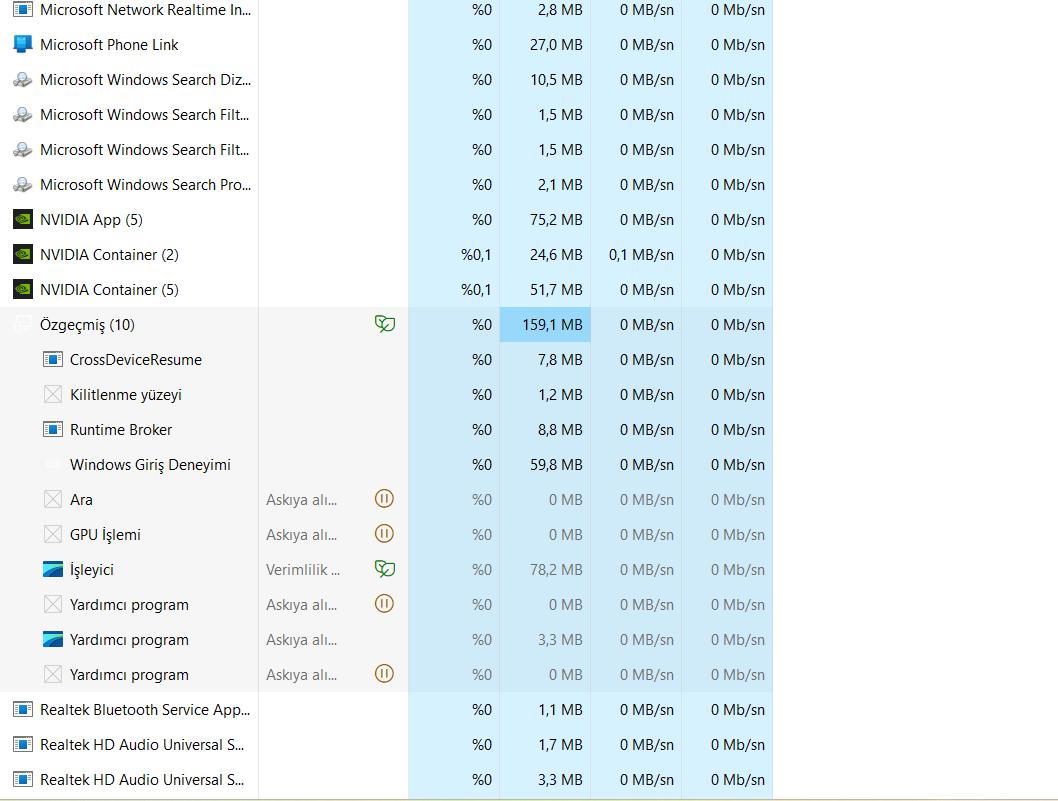Screen dimensions: 1058x801
Task: Click Askıya alı... status on Ara row
Action: pos(302,500)
